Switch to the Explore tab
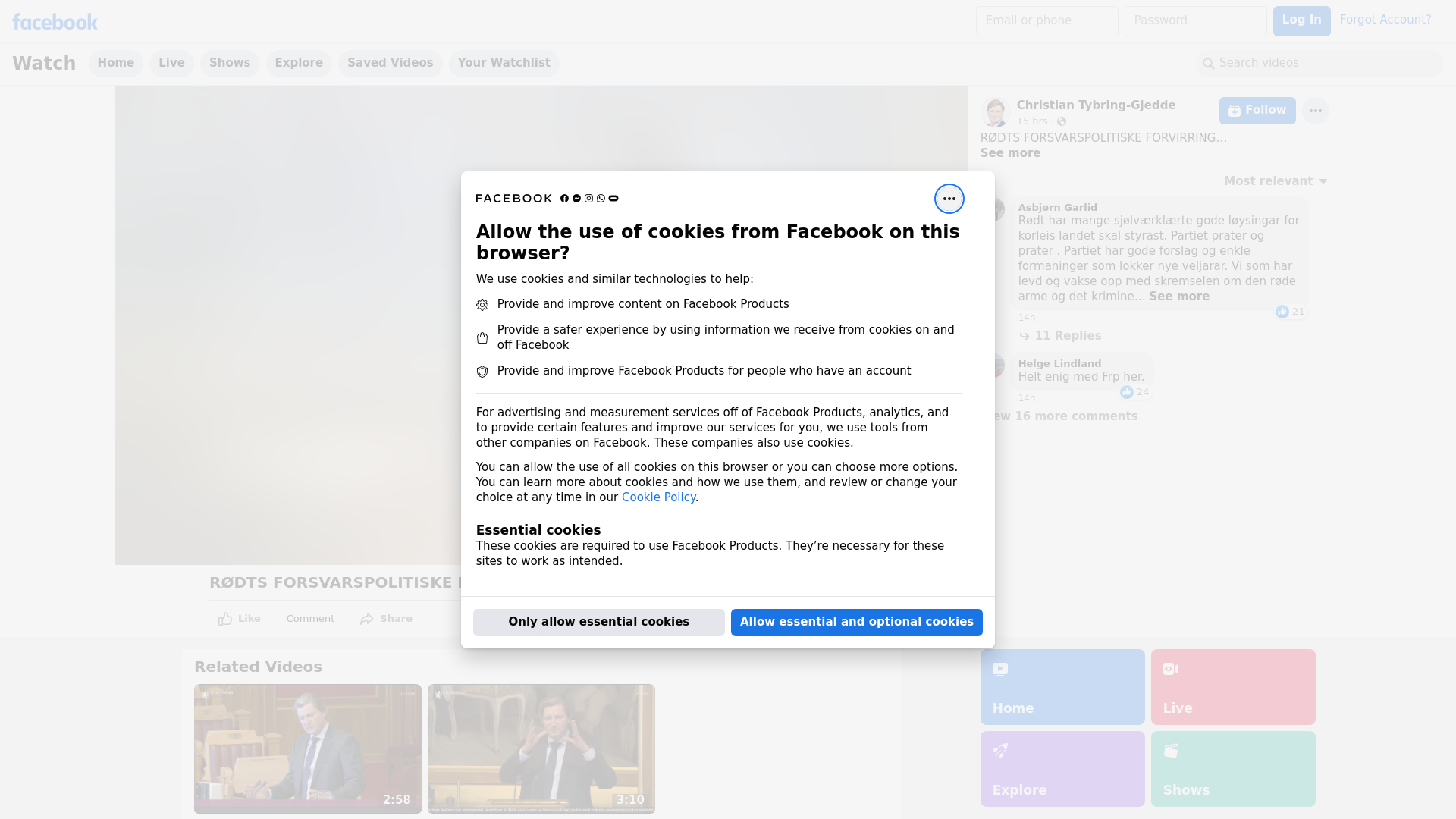This screenshot has width=1456, height=819. (x=299, y=64)
